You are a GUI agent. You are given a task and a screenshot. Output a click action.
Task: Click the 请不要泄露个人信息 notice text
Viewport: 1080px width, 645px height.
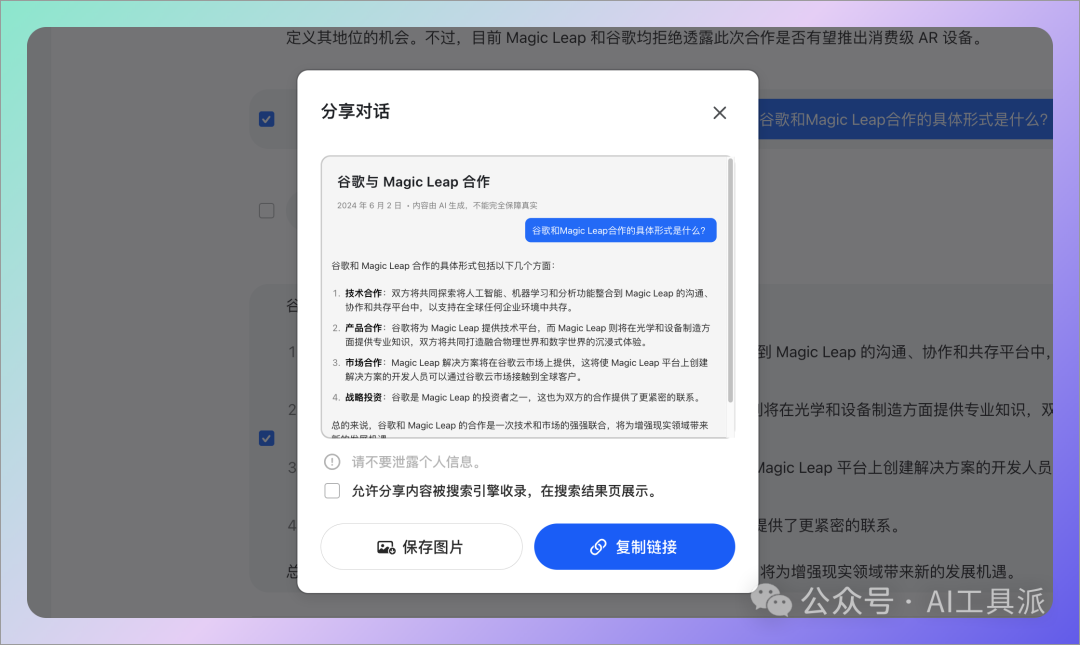(417, 462)
